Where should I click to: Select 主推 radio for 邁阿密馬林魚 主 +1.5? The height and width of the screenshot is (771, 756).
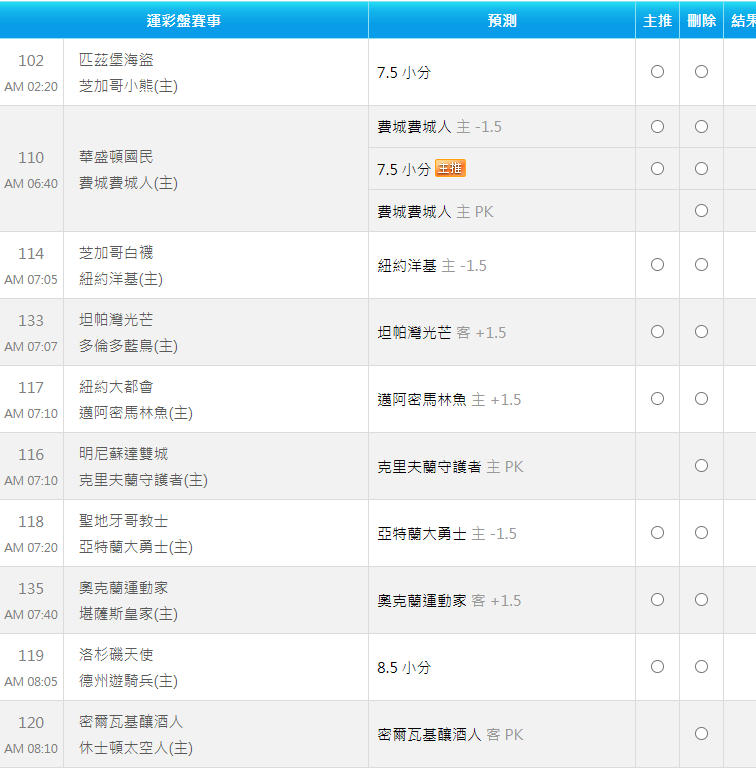pyautogui.click(x=657, y=399)
